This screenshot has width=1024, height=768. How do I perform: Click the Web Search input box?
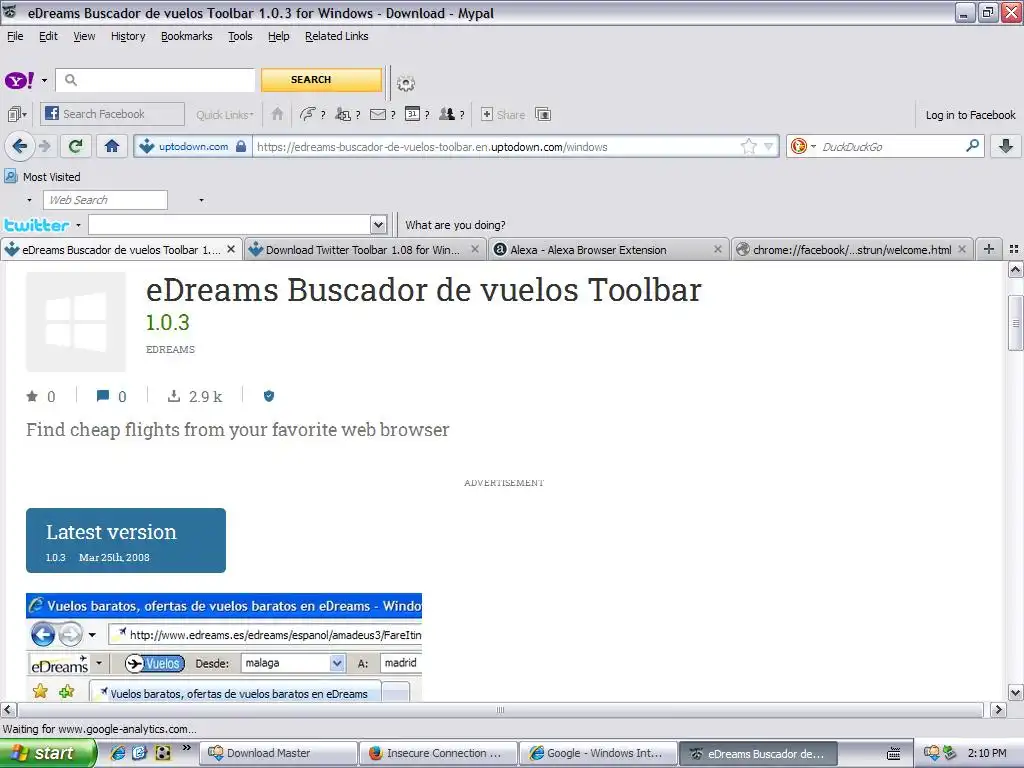point(105,200)
